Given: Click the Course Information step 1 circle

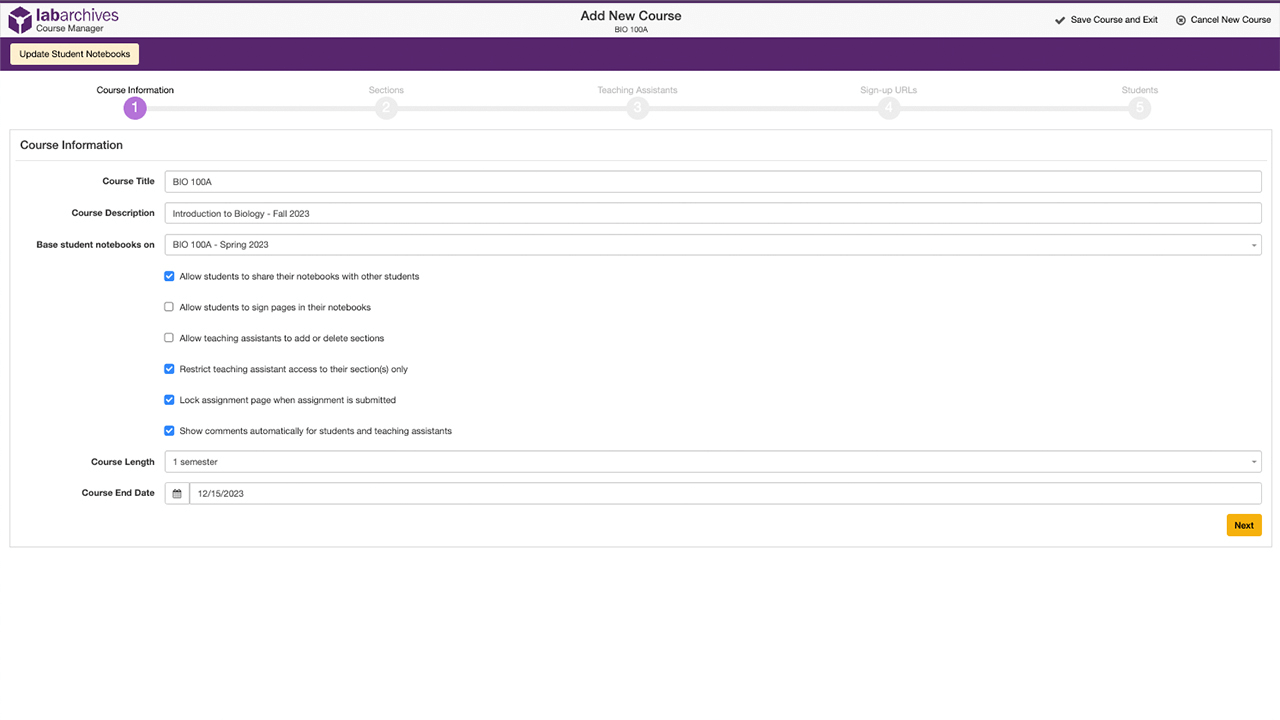Looking at the screenshot, I should [x=135, y=108].
